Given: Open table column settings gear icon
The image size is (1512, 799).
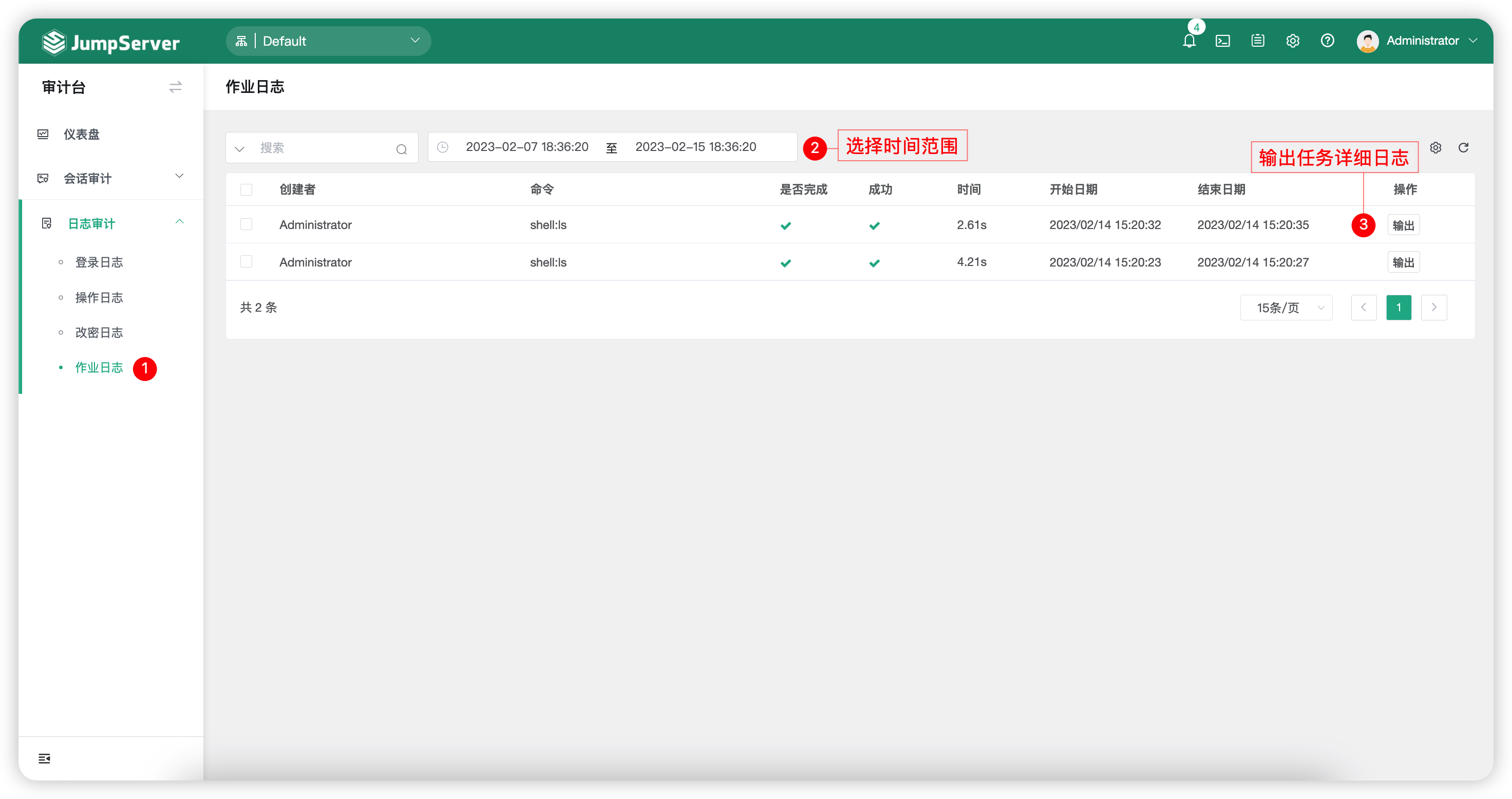Looking at the screenshot, I should click(1435, 148).
